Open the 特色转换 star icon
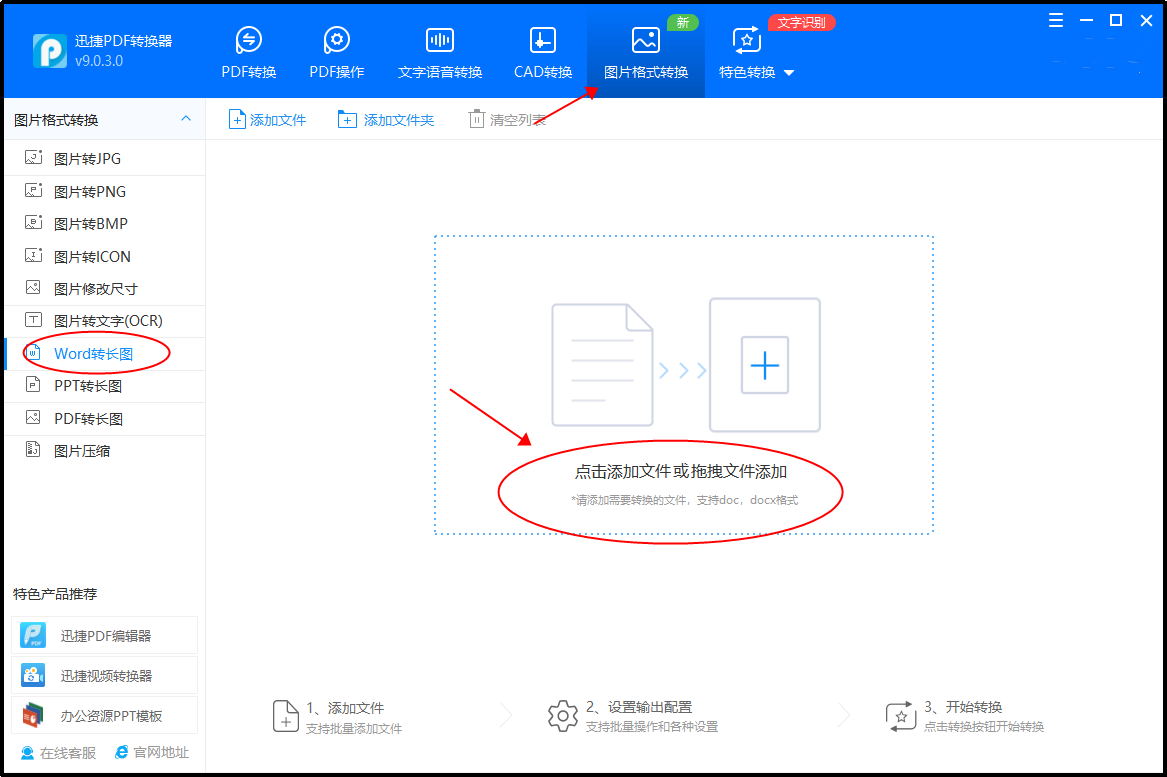 746,39
